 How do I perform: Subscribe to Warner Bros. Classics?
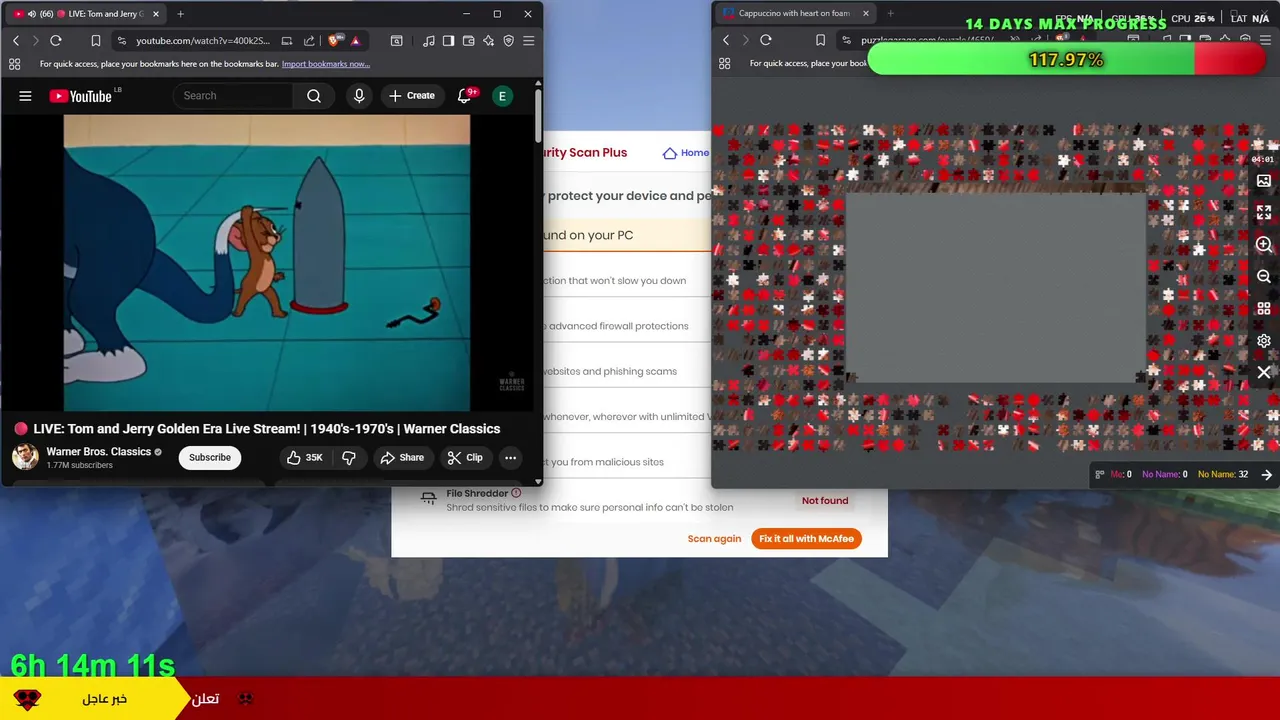210,458
